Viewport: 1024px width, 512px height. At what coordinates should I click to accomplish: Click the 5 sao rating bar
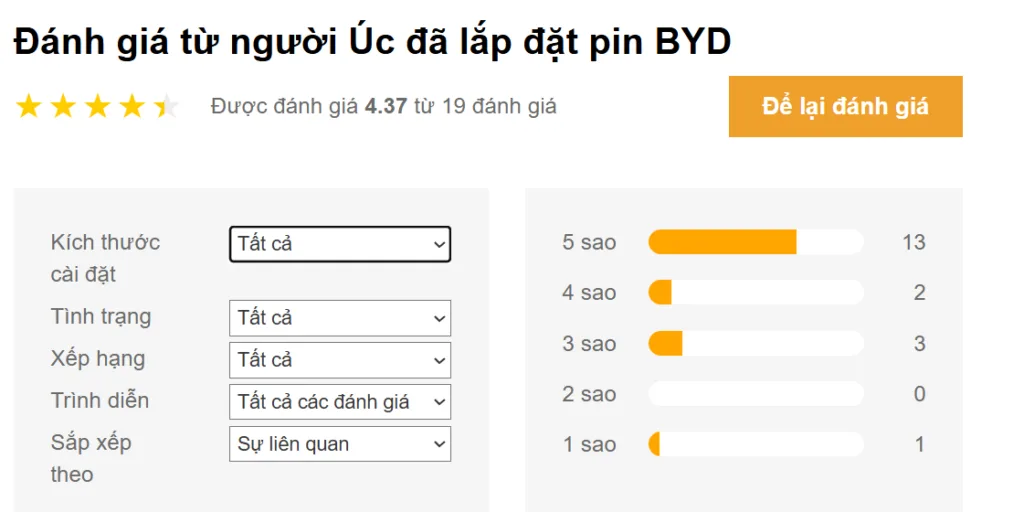click(x=755, y=242)
